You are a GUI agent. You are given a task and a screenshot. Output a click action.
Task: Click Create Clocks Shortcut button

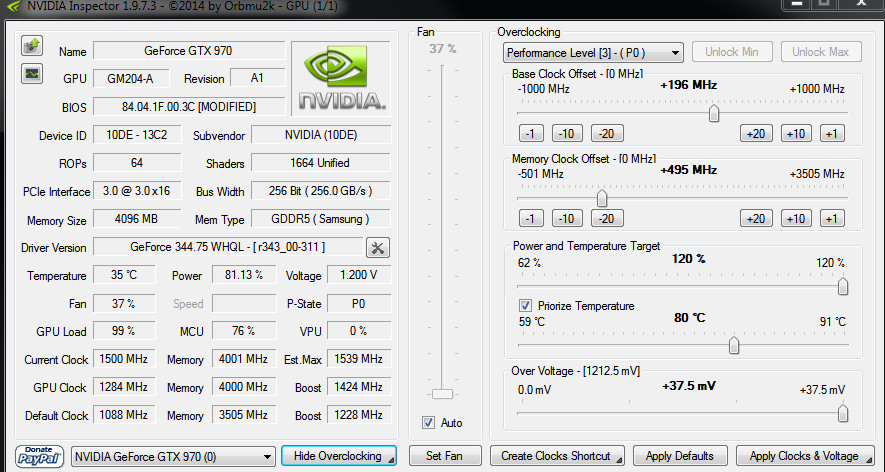pyautogui.click(x=557, y=456)
